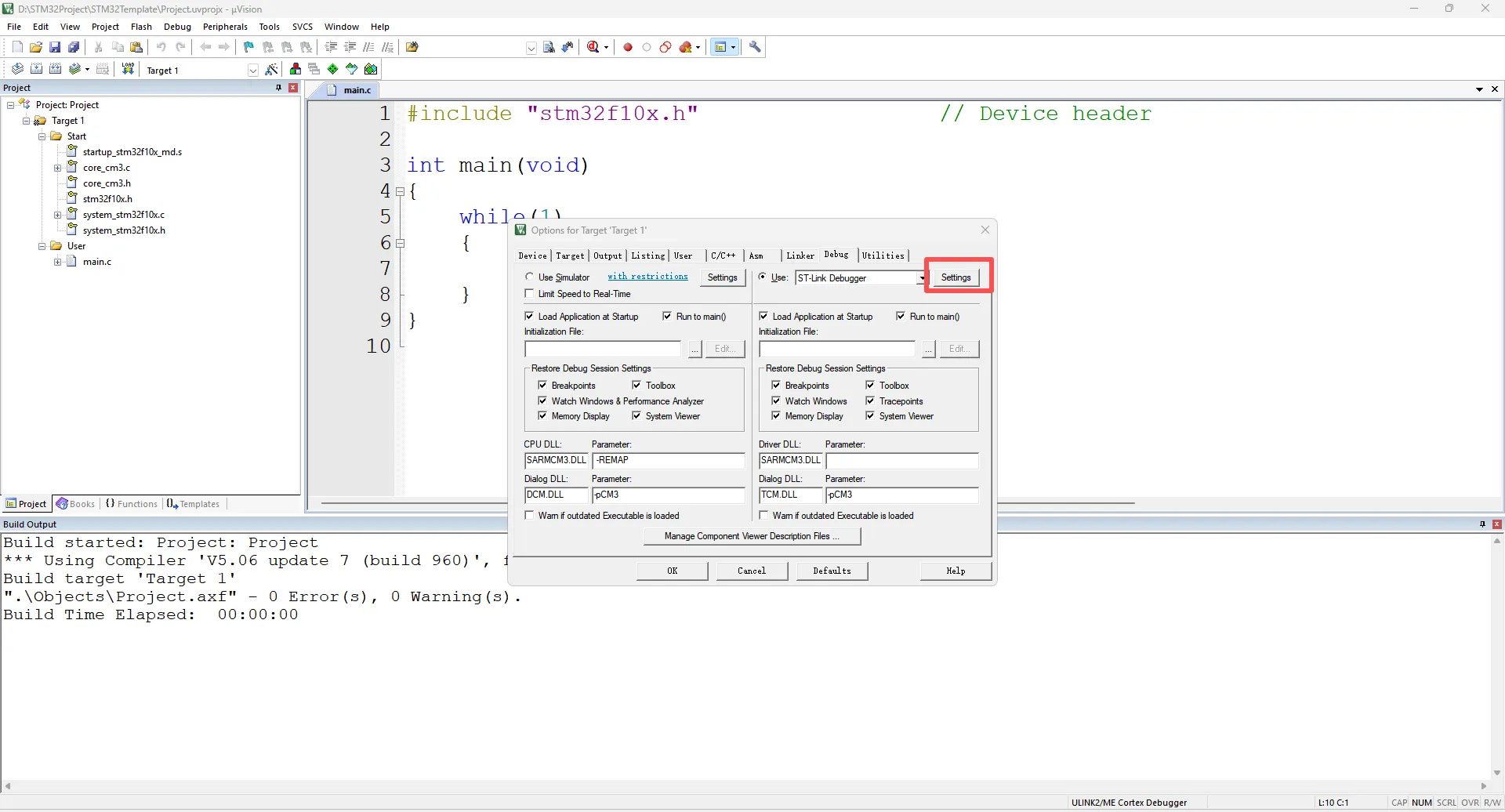The image size is (1505, 812).
Task: Open the Configuration wrench icon
Action: point(755,47)
